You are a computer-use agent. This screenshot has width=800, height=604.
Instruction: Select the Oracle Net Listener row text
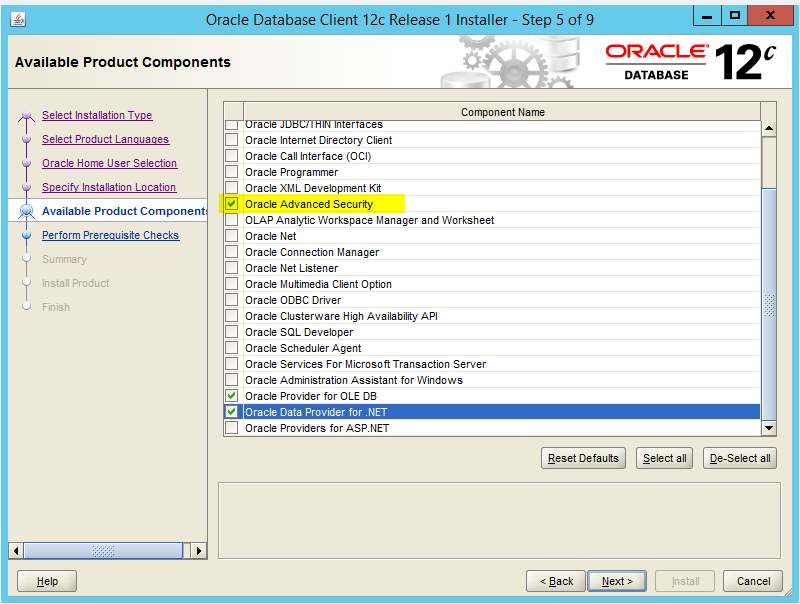(291, 268)
